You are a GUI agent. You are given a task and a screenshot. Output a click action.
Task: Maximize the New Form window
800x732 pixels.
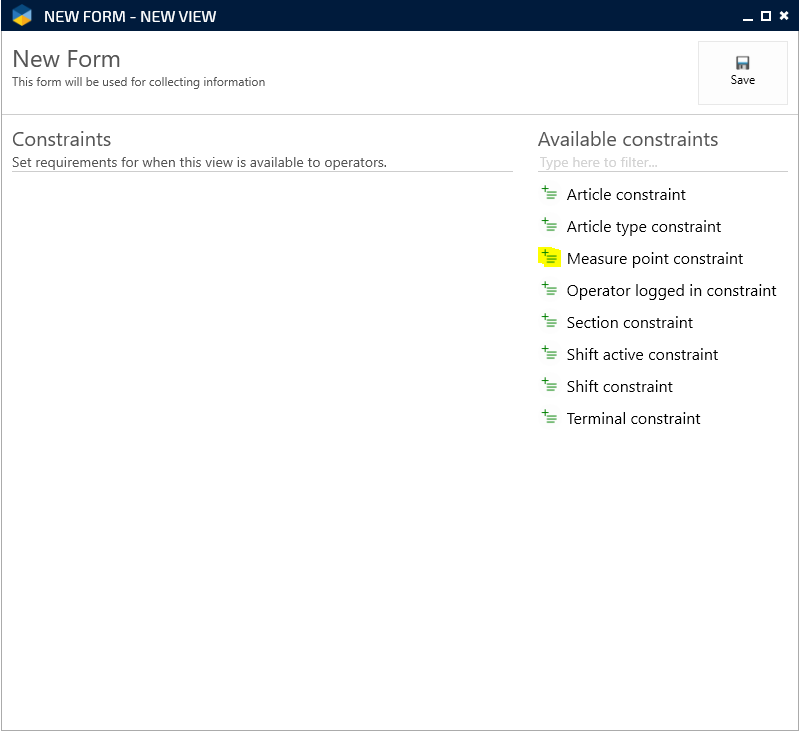[766, 16]
